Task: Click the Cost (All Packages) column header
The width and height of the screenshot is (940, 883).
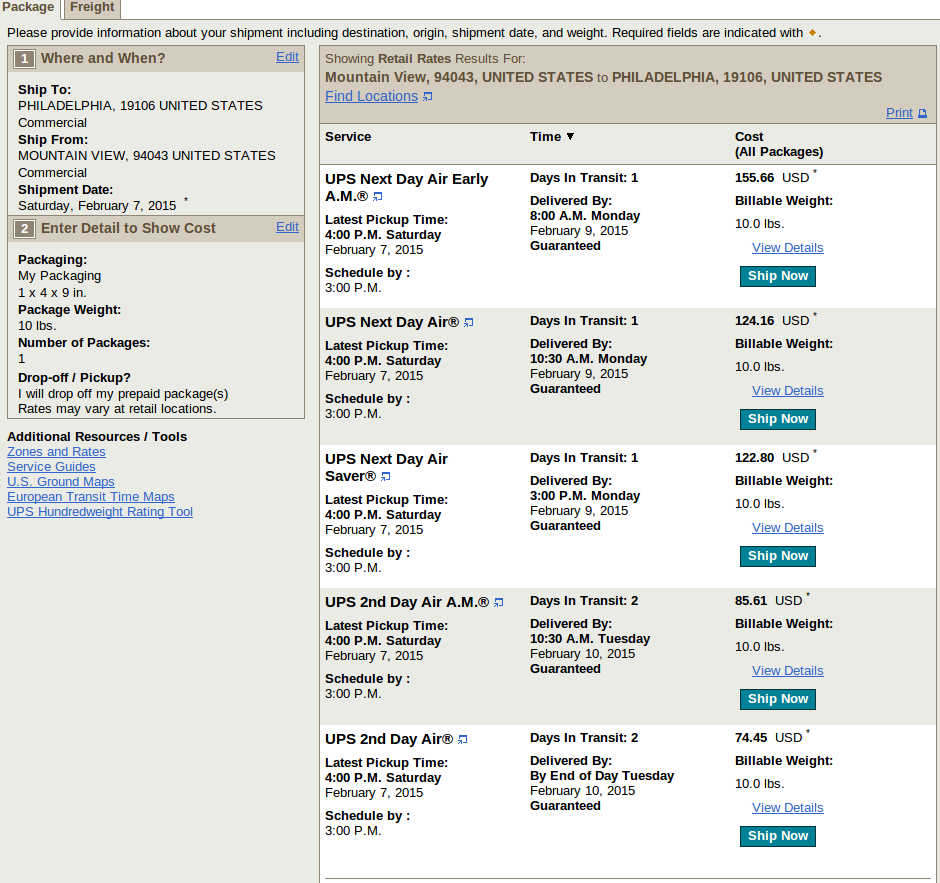Action: 779,144
